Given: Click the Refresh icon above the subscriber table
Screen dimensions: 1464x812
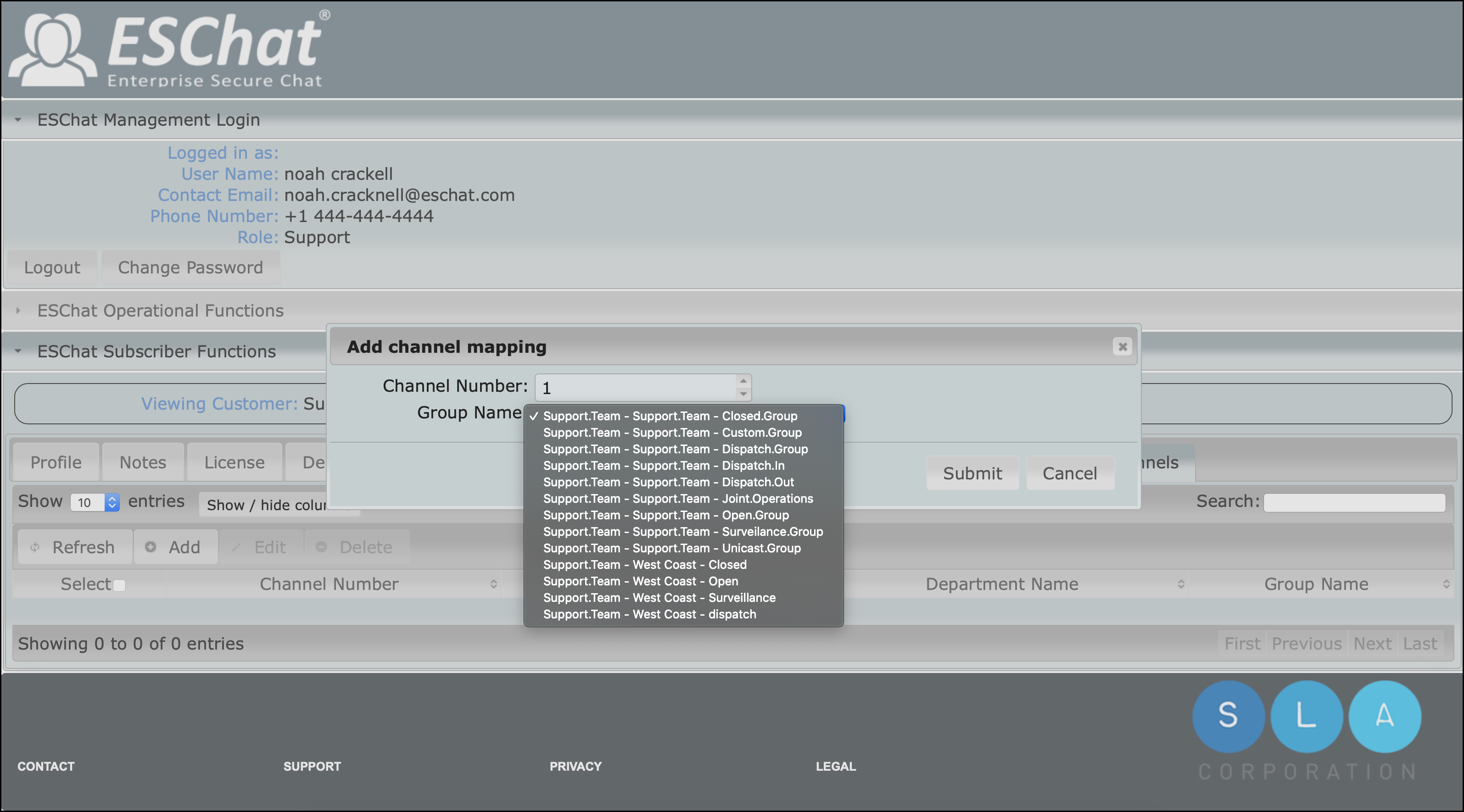Looking at the screenshot, I should 35,547.
